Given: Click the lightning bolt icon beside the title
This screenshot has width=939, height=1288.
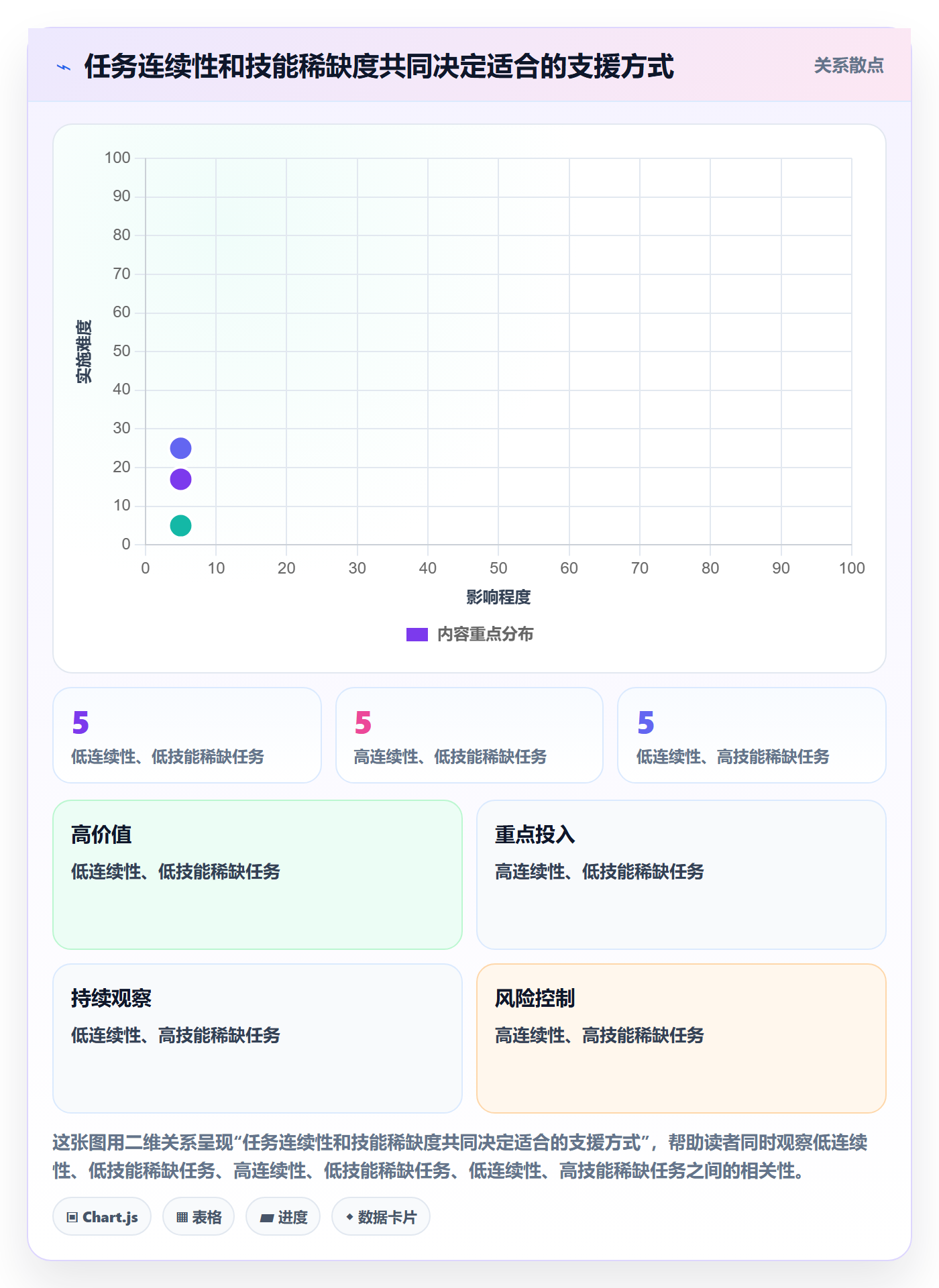Looking at the screenshot, I should 64,67.
